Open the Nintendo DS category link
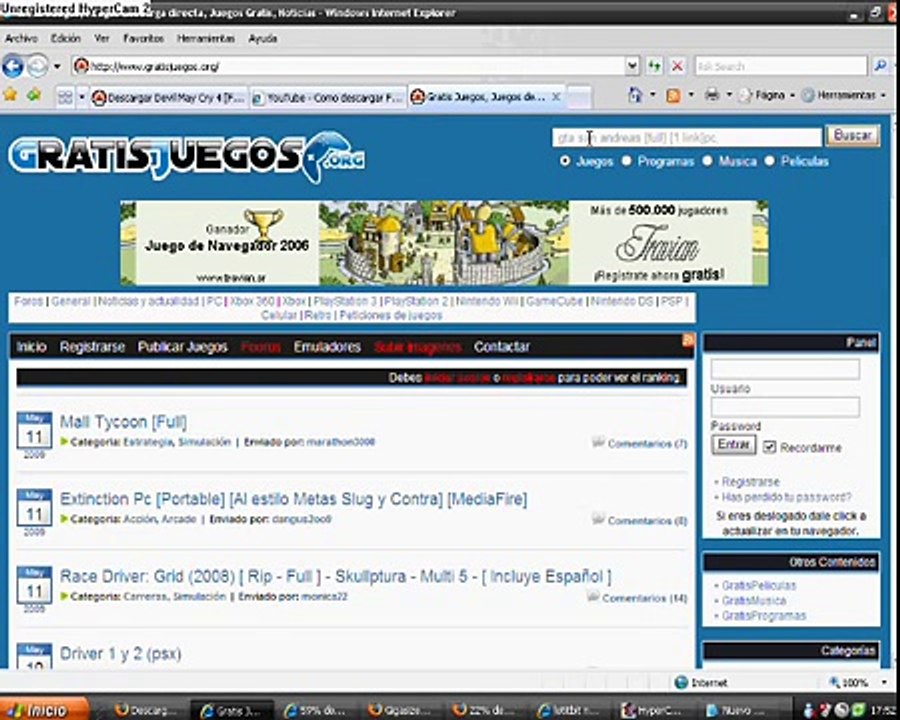This screenshot has width=900, height=720. [622, 301]
